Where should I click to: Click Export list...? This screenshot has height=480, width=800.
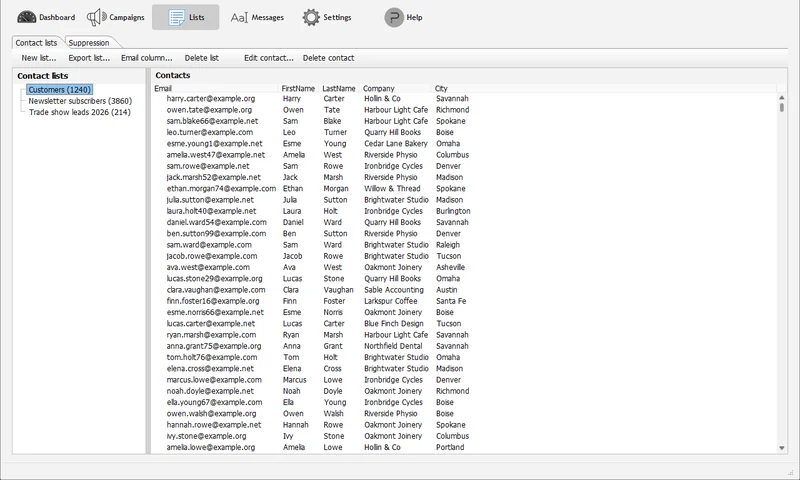point(89,58)
